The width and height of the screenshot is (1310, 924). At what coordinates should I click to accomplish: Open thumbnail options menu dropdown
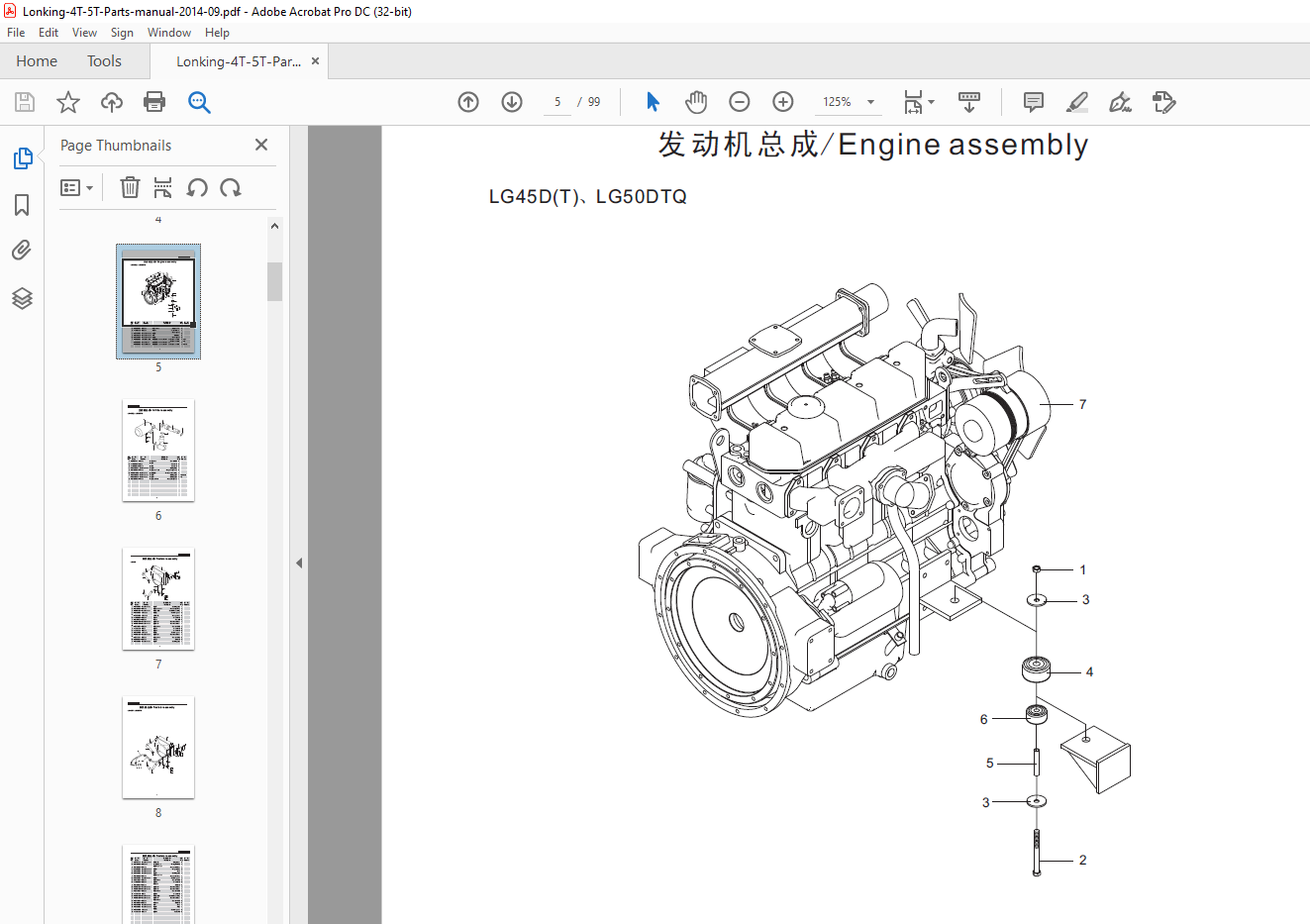[76, 187]
